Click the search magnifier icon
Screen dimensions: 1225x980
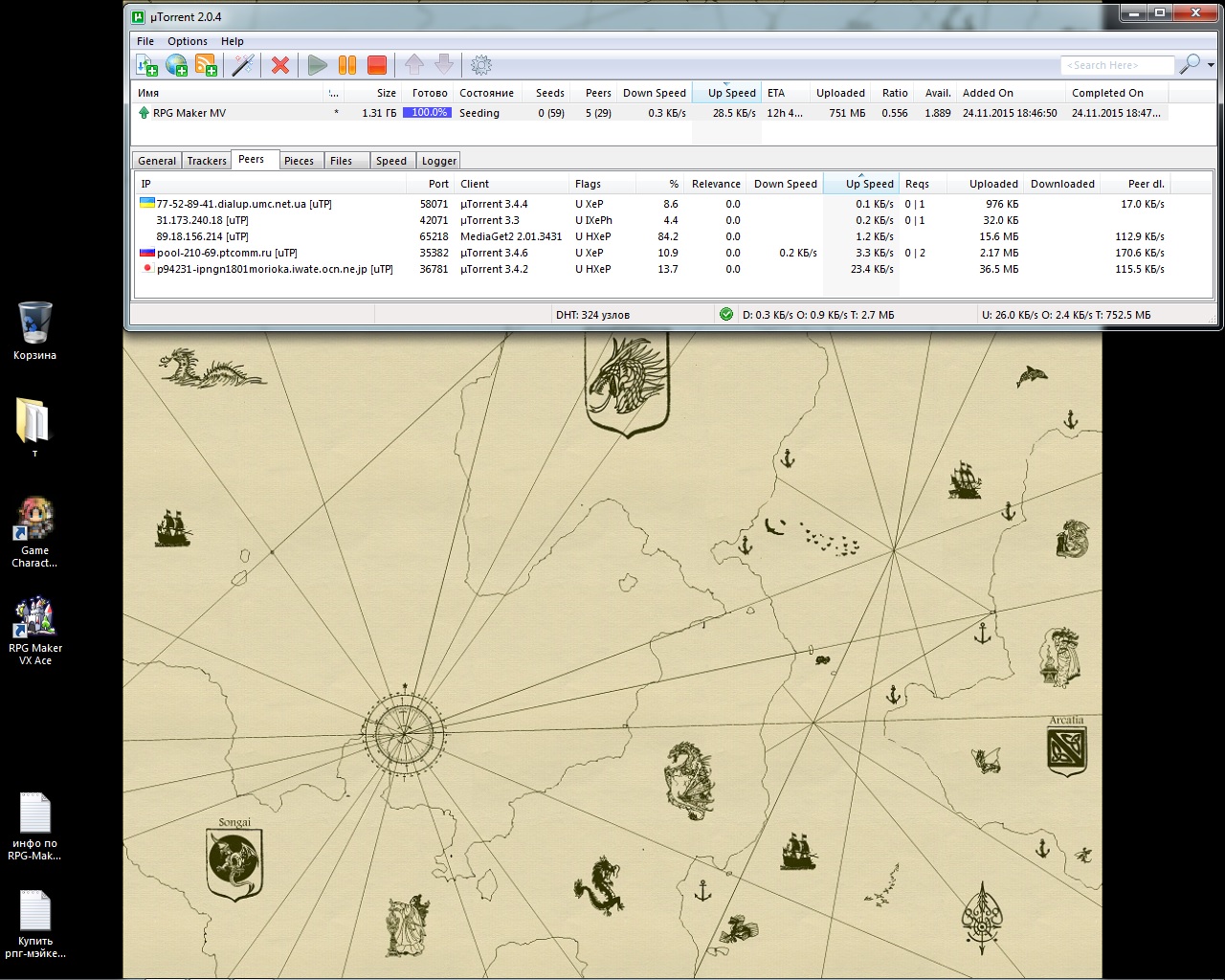[1190, 64]
